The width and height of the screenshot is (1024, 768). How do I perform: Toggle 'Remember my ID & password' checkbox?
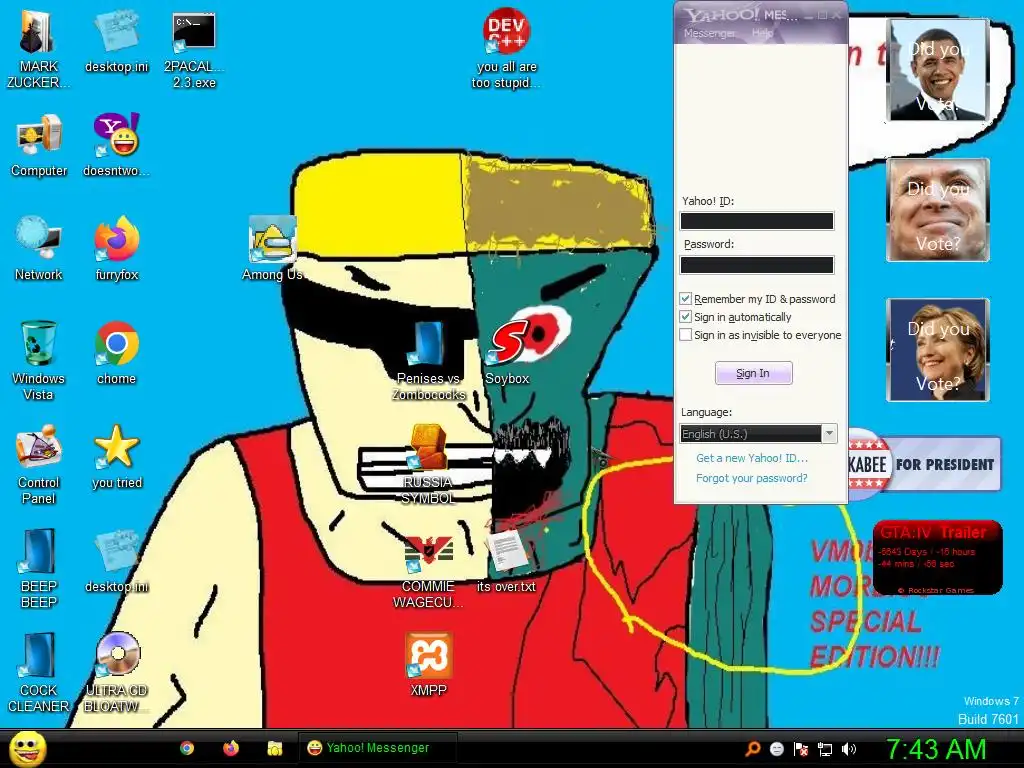click(685, 298)
